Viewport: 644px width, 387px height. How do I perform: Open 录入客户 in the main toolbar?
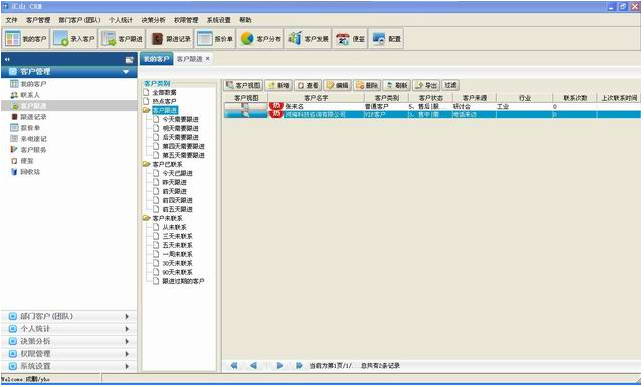tap(74, 39)
